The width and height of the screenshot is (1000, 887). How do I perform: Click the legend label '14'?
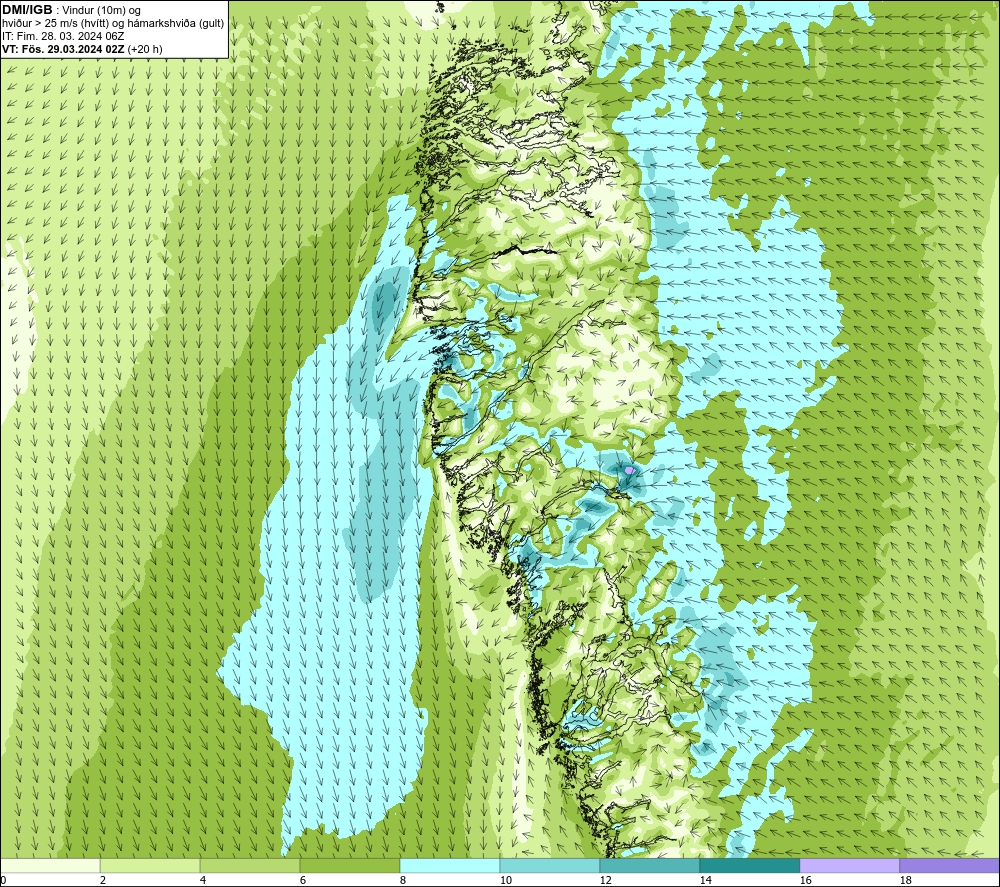[x=705, y=881]
